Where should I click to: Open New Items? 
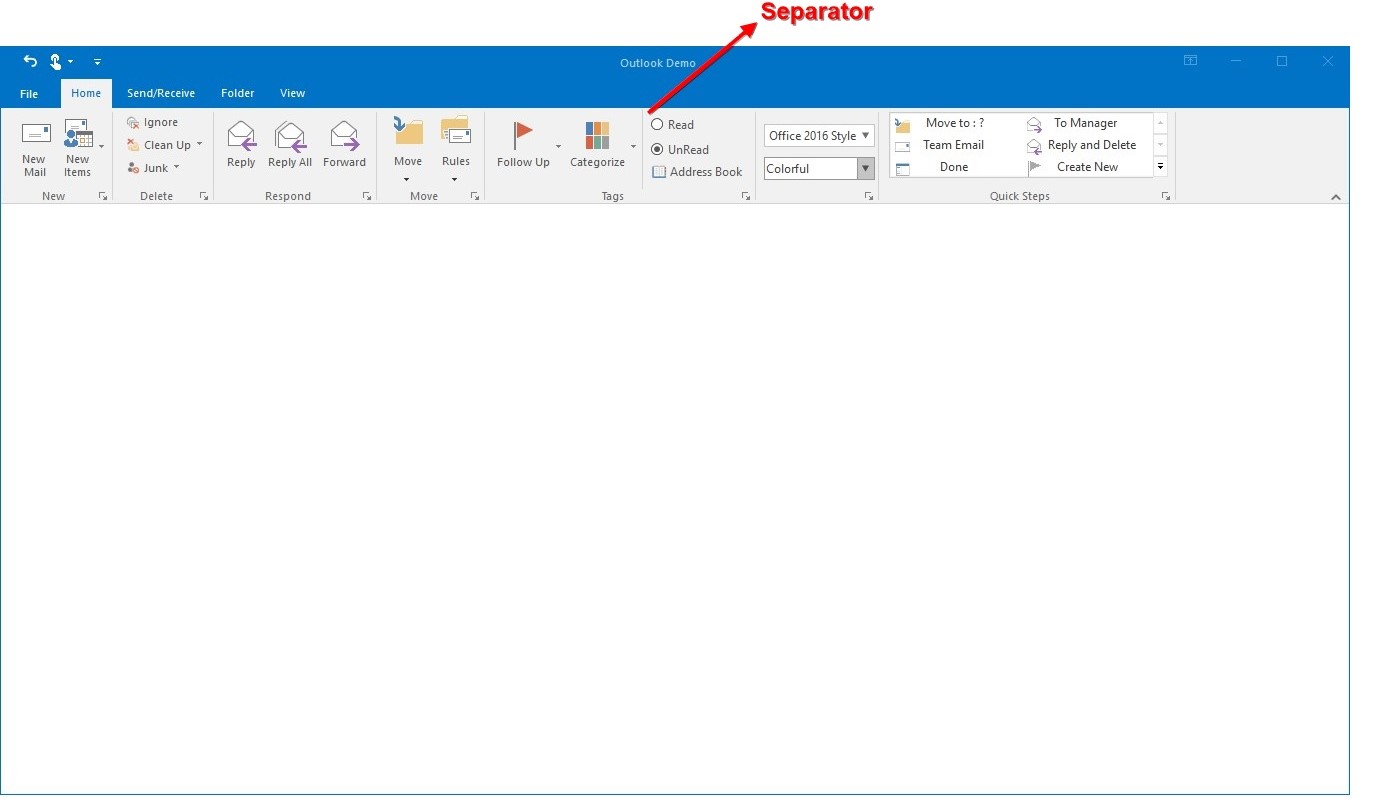click(x=79, y=145)
